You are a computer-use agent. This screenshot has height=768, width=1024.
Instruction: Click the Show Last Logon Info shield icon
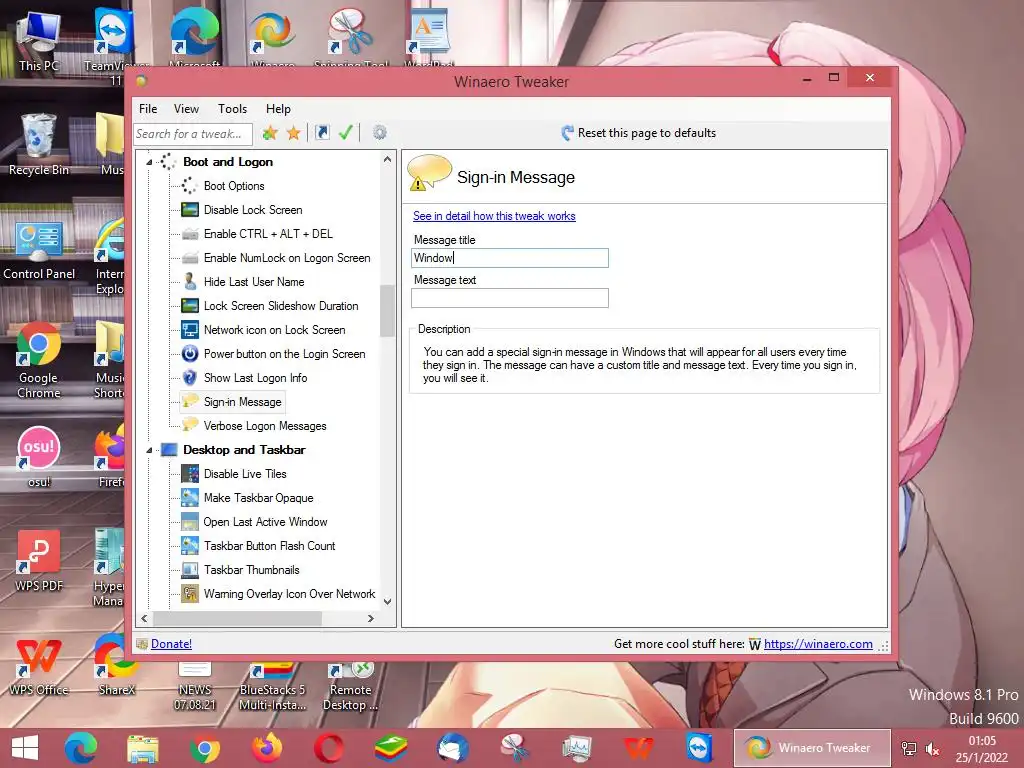tap(189, 377)
